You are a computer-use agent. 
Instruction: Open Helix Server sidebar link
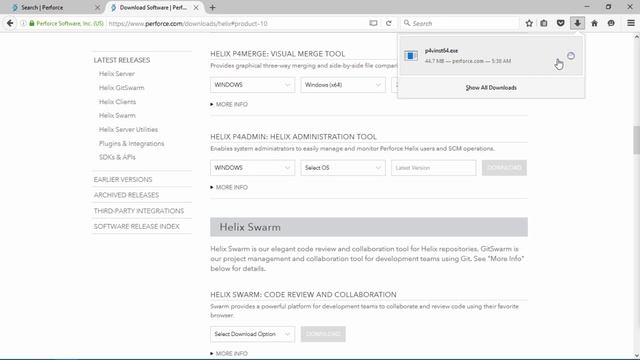pyautogui.click(x=116, y=74)
